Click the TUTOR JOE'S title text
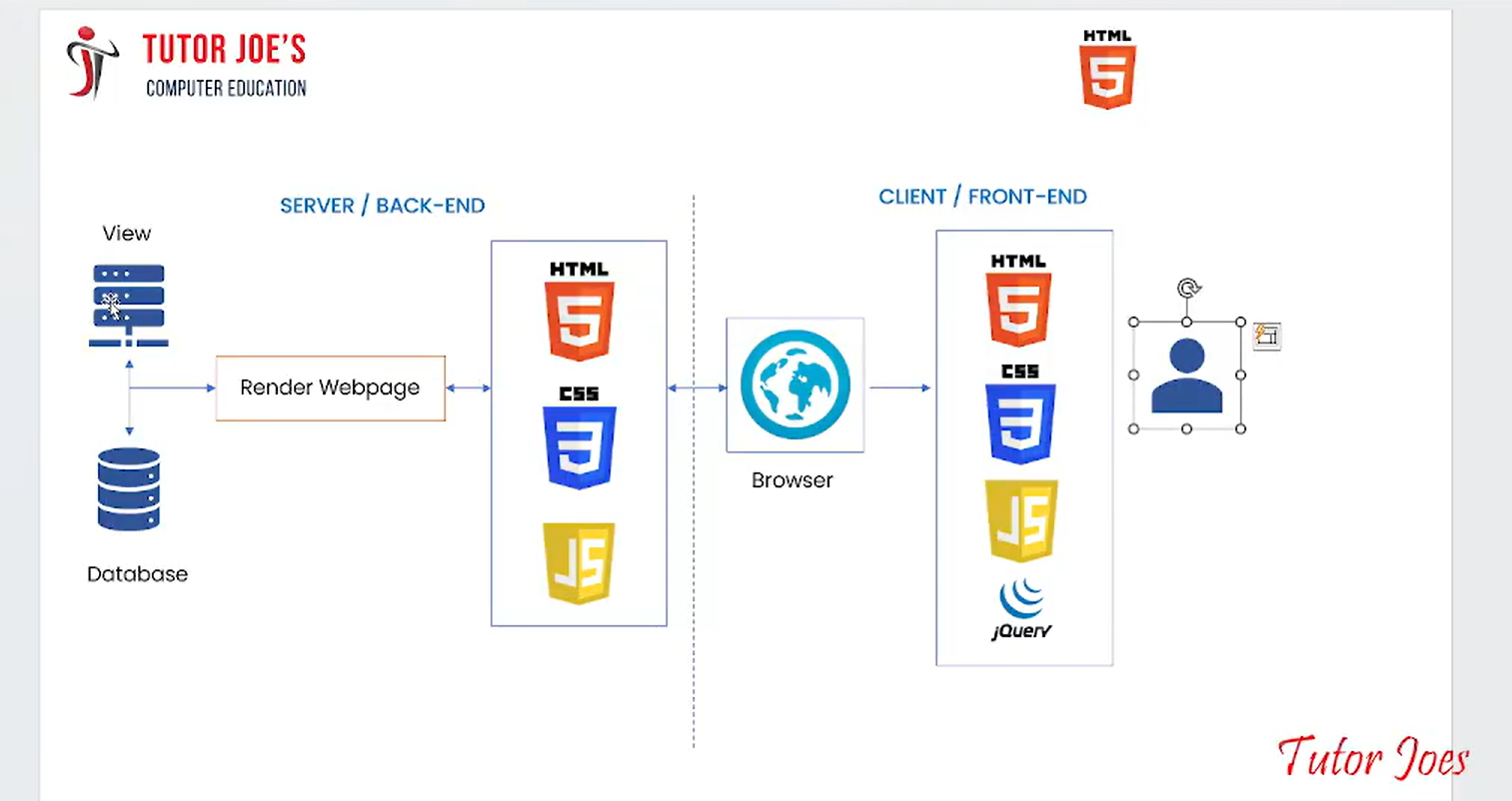The width and height of the screenshot is (1512, 801). 224,49
